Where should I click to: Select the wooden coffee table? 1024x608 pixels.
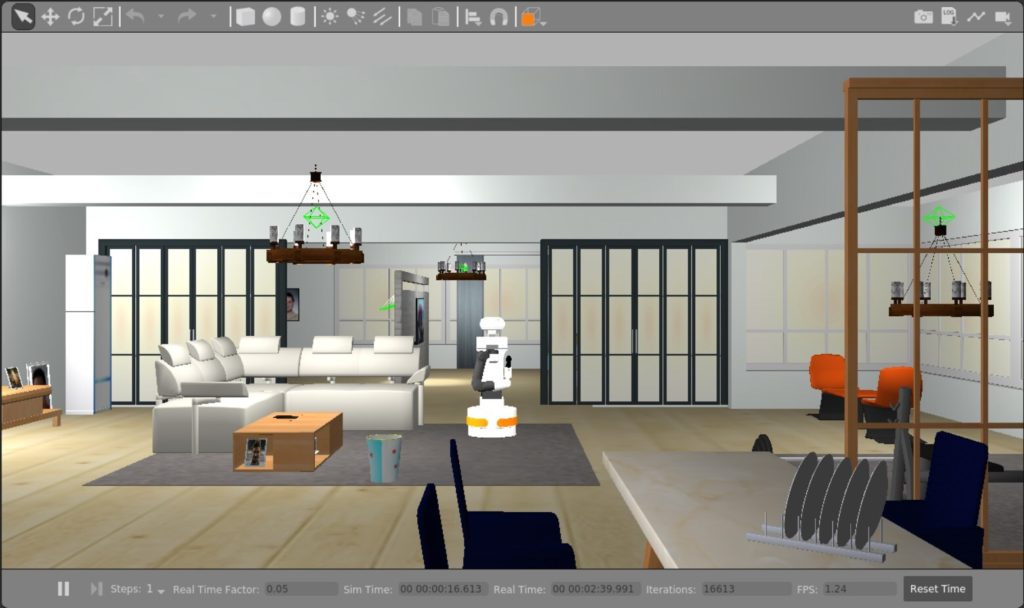tap(287, 441)
